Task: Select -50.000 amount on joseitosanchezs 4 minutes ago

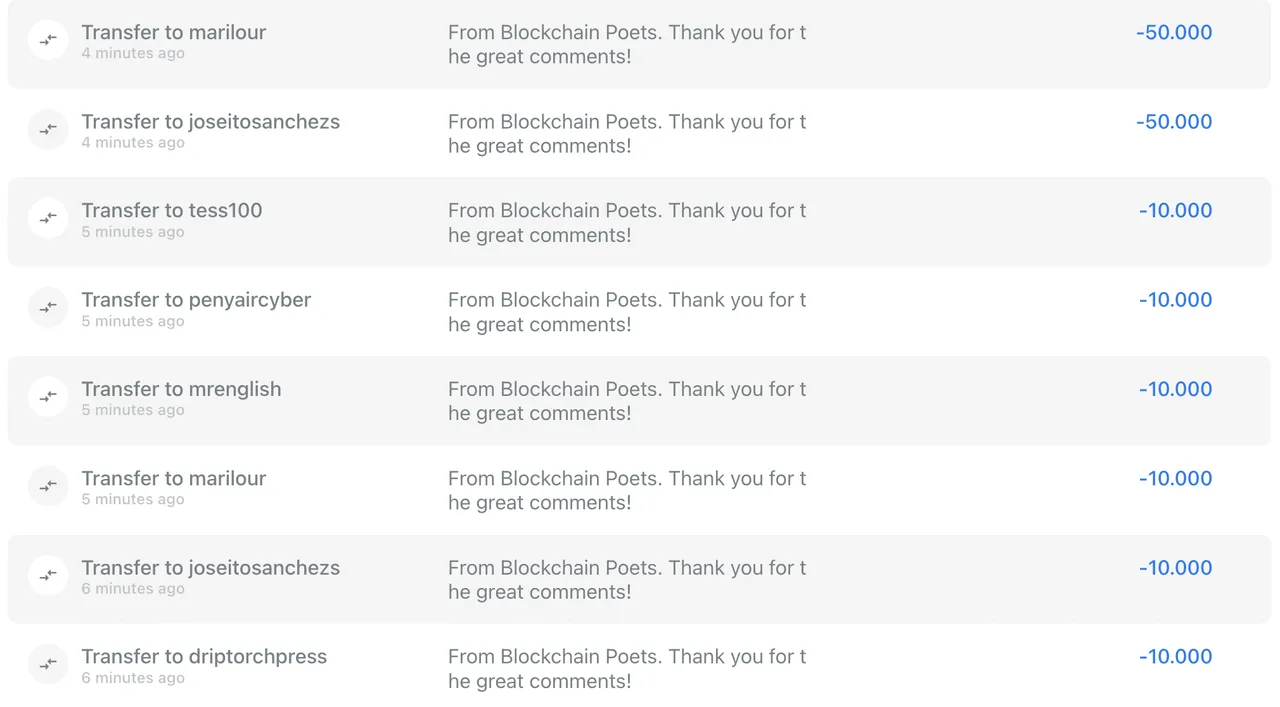Action: [x=1174, y=122]
